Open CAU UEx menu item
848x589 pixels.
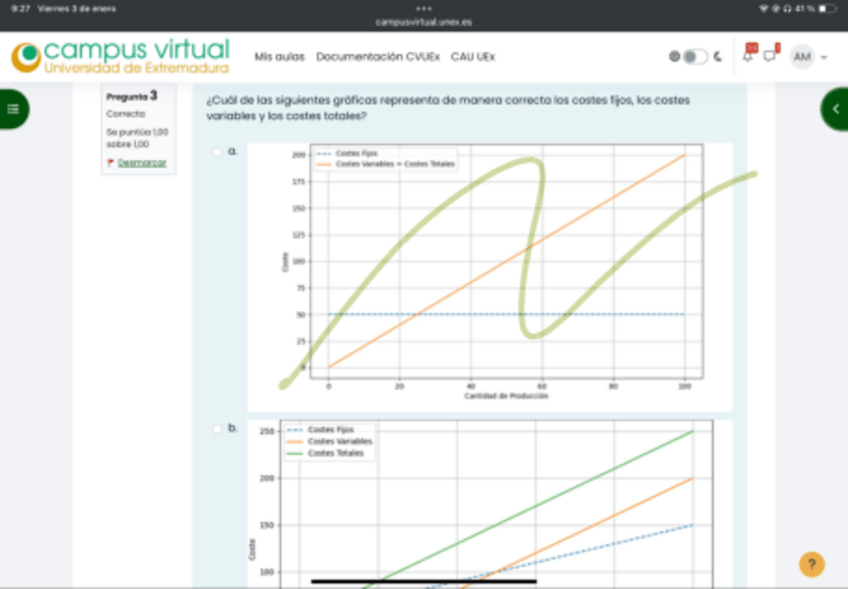(x=473, y=57)
